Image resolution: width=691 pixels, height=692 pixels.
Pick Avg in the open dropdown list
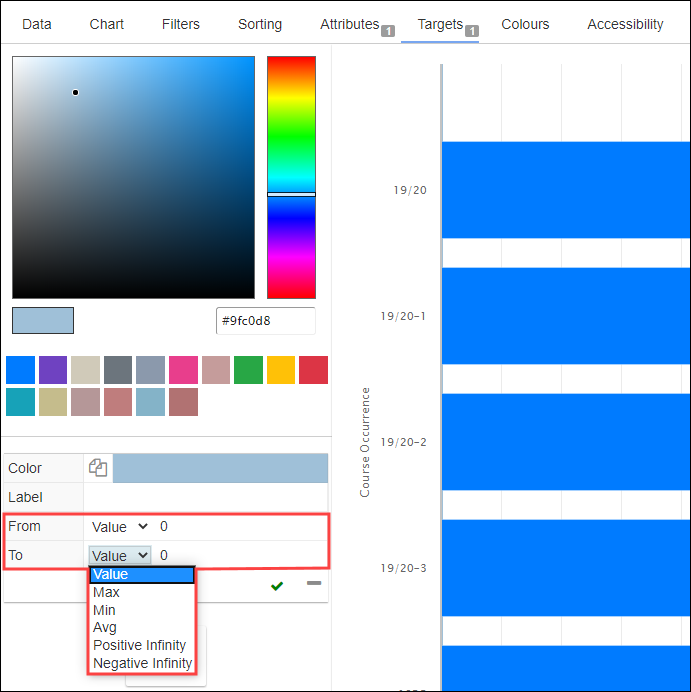105,628
